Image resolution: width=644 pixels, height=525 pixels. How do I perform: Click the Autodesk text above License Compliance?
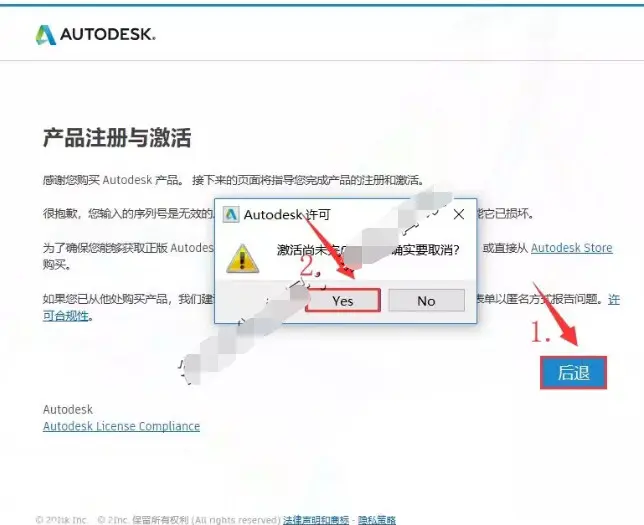68,409
